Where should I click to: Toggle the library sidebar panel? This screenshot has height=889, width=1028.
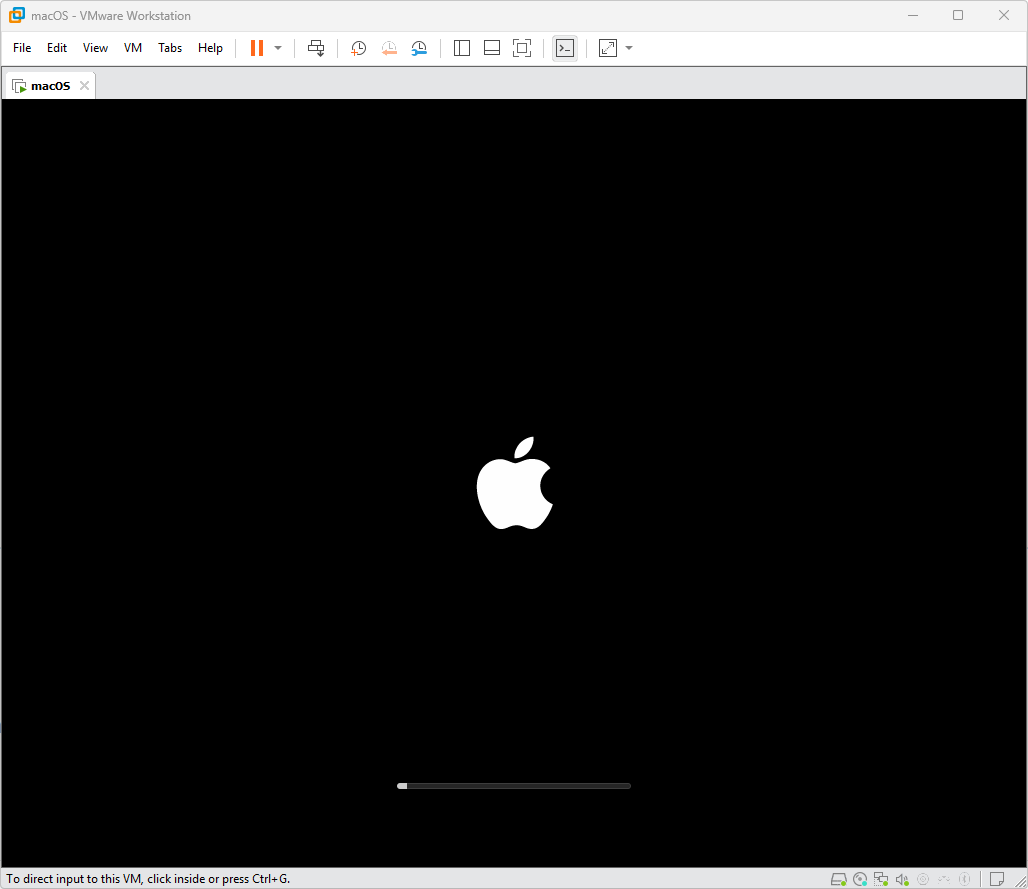point(462,48)
